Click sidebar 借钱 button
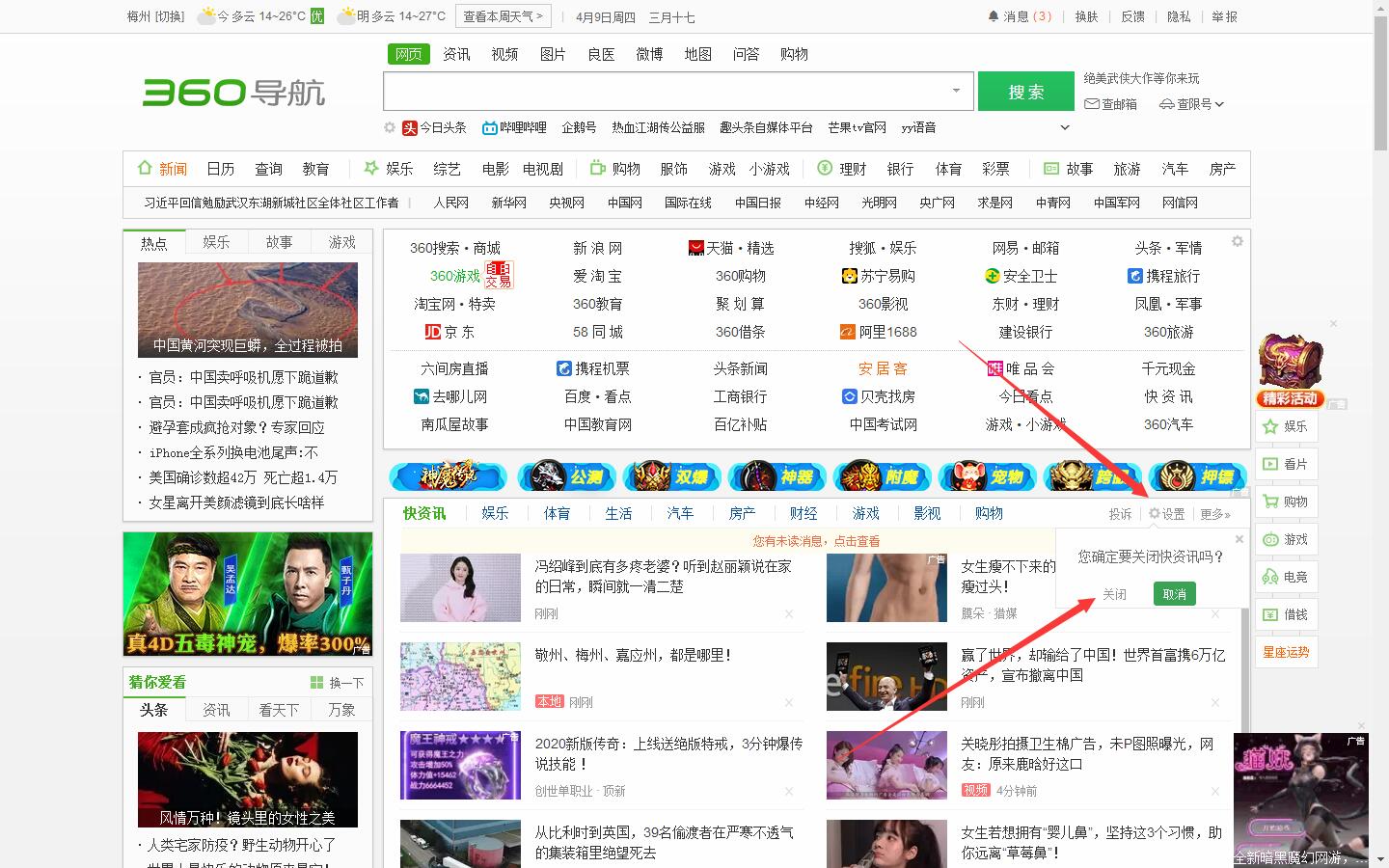Screen dimensions: 1389x868 pyautogui.click(x=1286, y=614)
